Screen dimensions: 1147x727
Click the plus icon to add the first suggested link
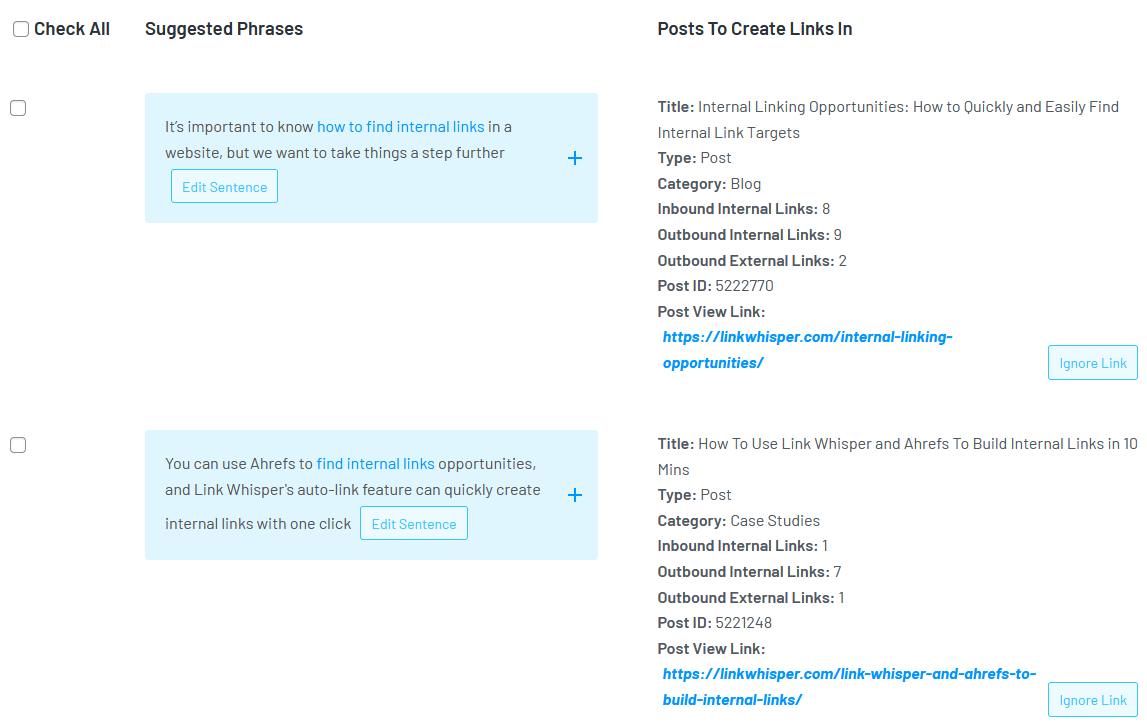[575, 157]
